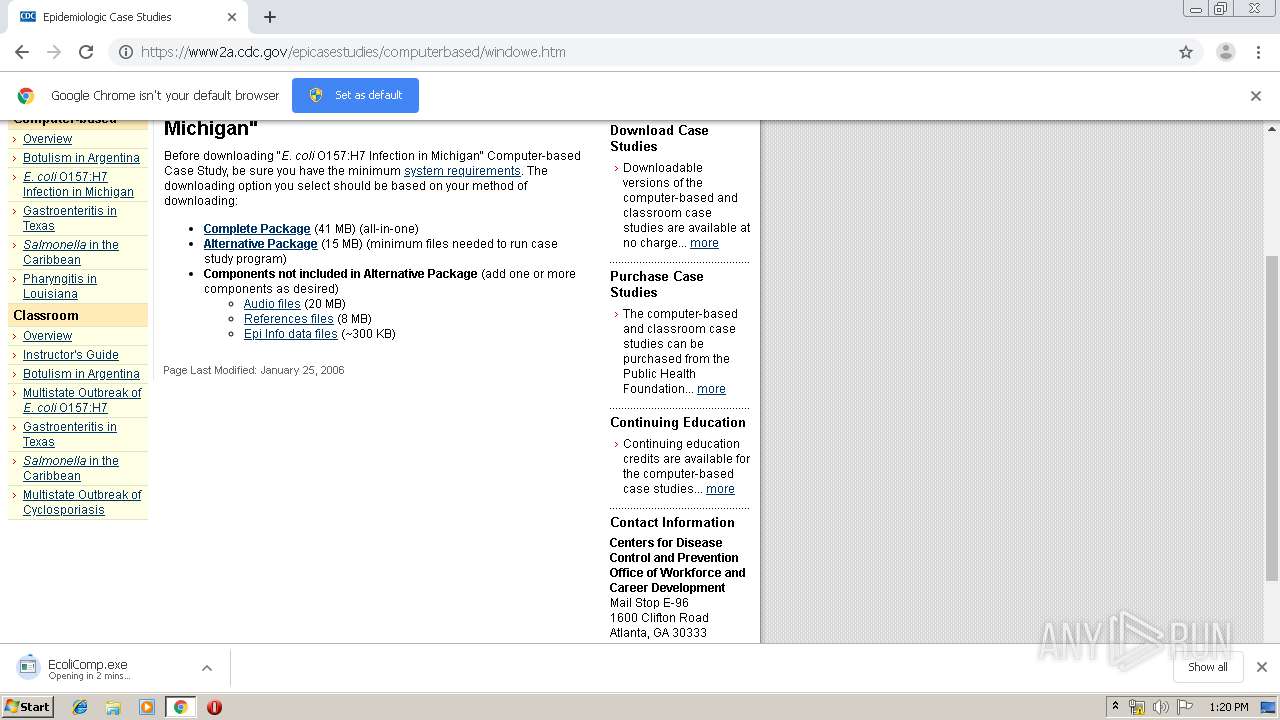The width and height of the screenshot is (1280, 720).
Task: Show all downloads
Action: coord(1208,667)
